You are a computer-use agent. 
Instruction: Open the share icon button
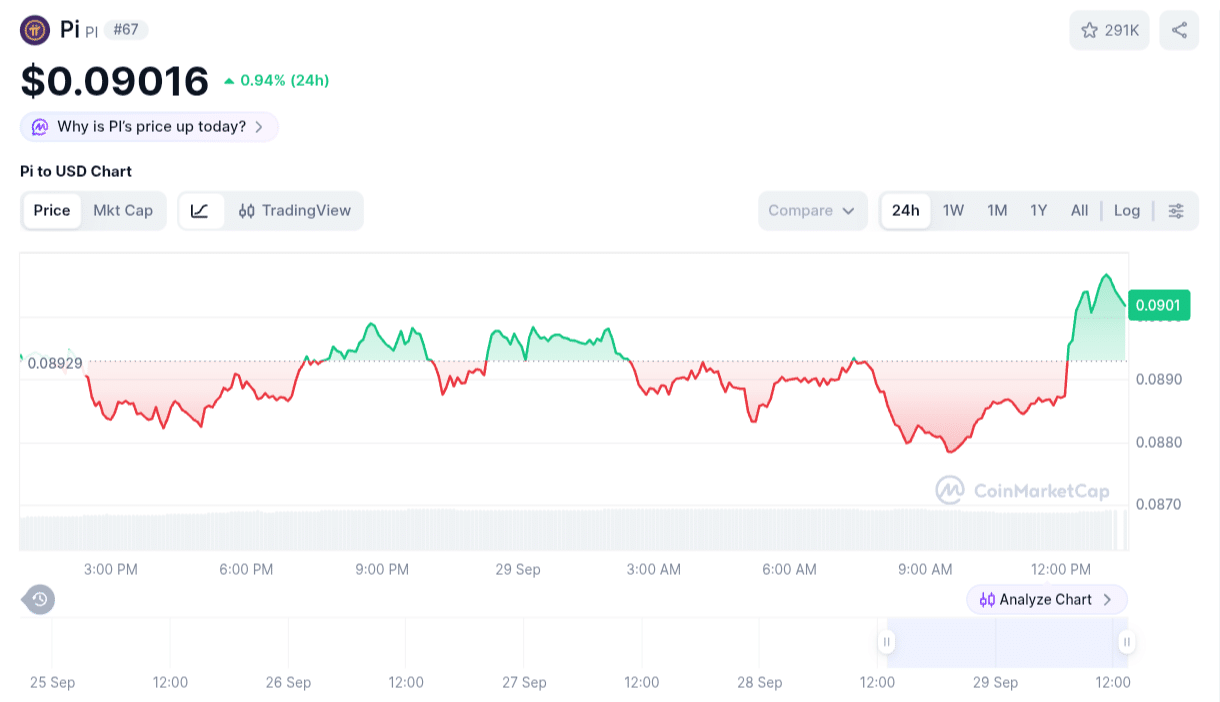[1179, 30]
